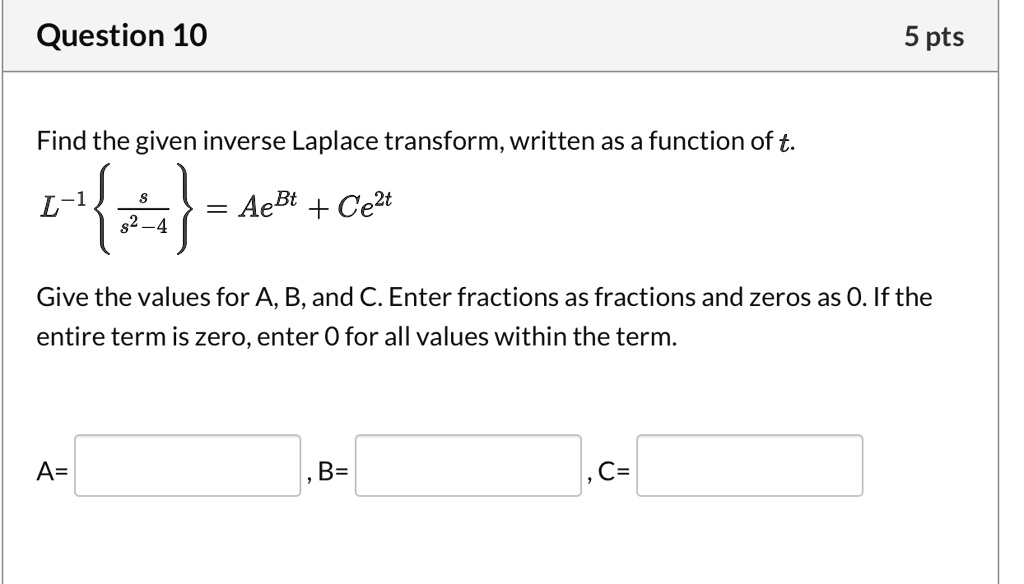Place cursor in the leftmost answer box
1024x584 pixels.
point(185,466)
